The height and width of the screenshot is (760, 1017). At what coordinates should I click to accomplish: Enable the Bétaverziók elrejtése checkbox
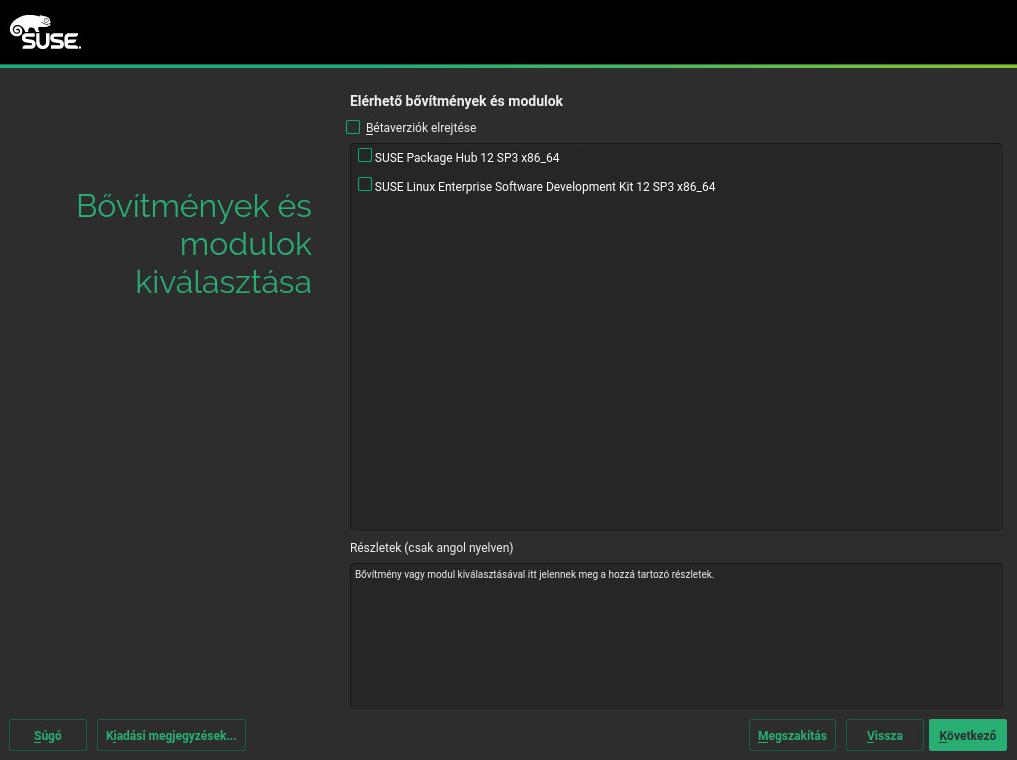point(353,127)
